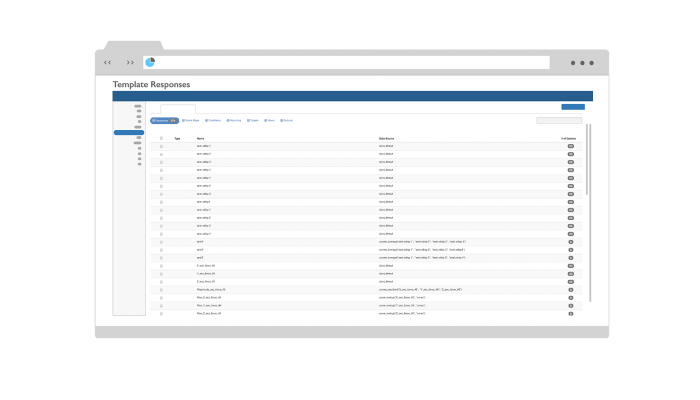
Task: Click the browser forward double-chevron icon
Action: pos(130,62)
